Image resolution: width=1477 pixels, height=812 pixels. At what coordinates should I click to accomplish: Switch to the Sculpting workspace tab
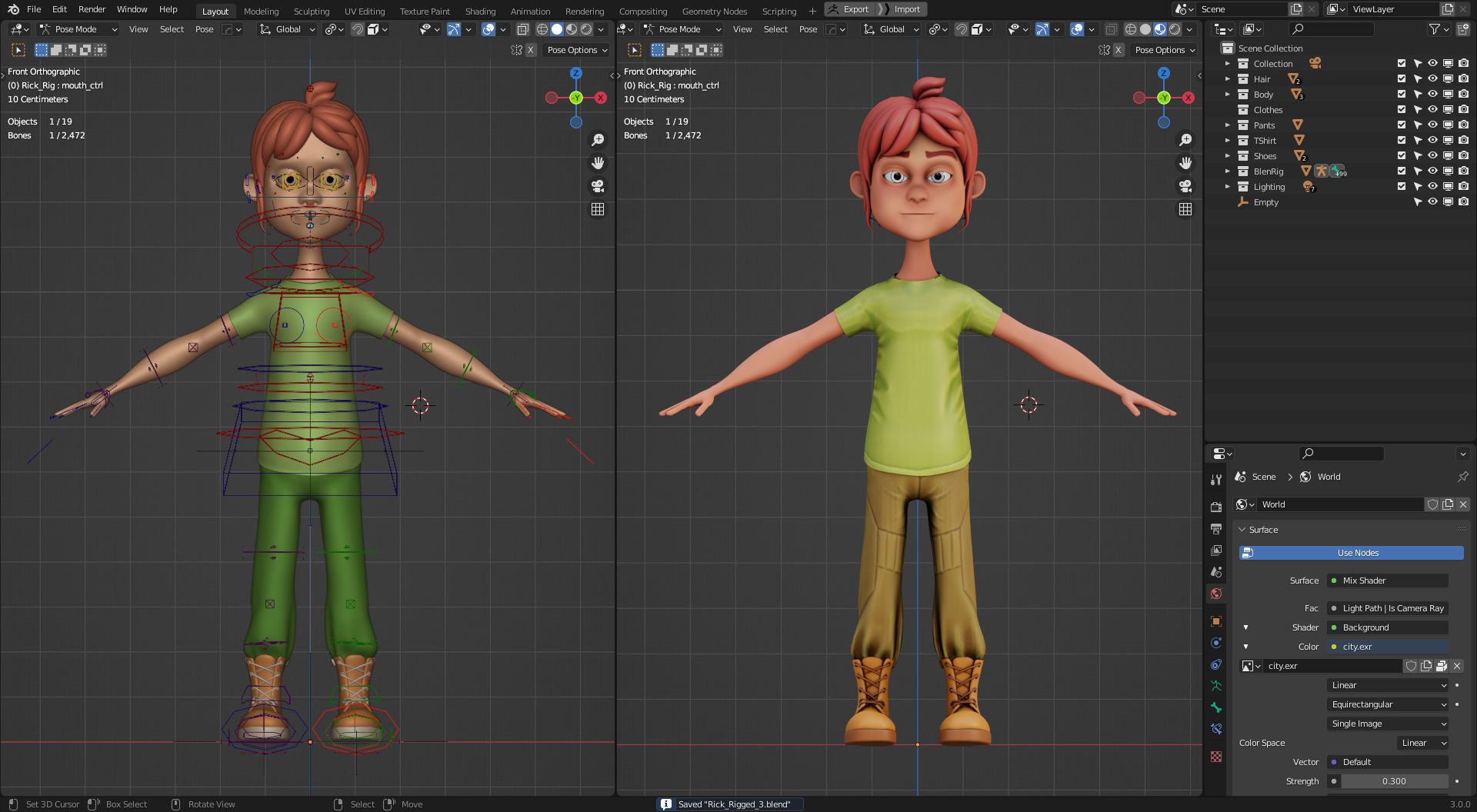point(311,12)
